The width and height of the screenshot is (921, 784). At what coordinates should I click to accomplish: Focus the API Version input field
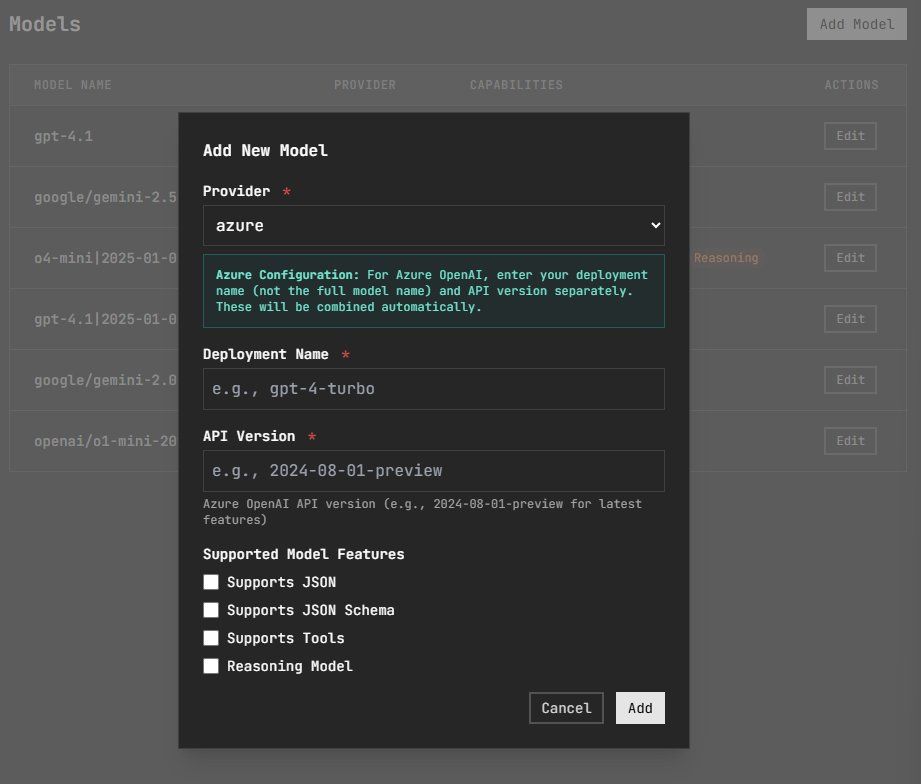[433, 471]
